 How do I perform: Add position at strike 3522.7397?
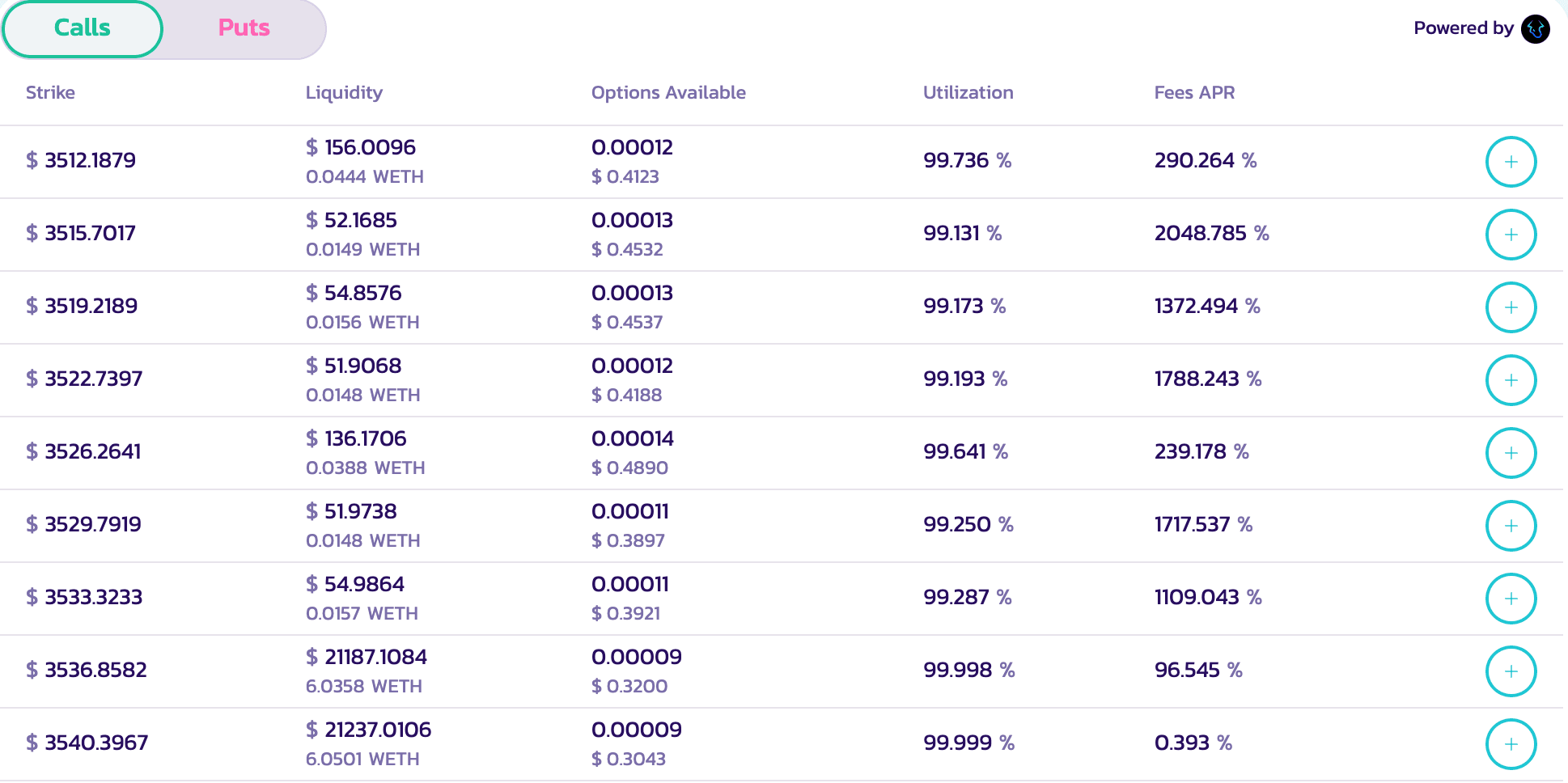(x=1510, y=380)
